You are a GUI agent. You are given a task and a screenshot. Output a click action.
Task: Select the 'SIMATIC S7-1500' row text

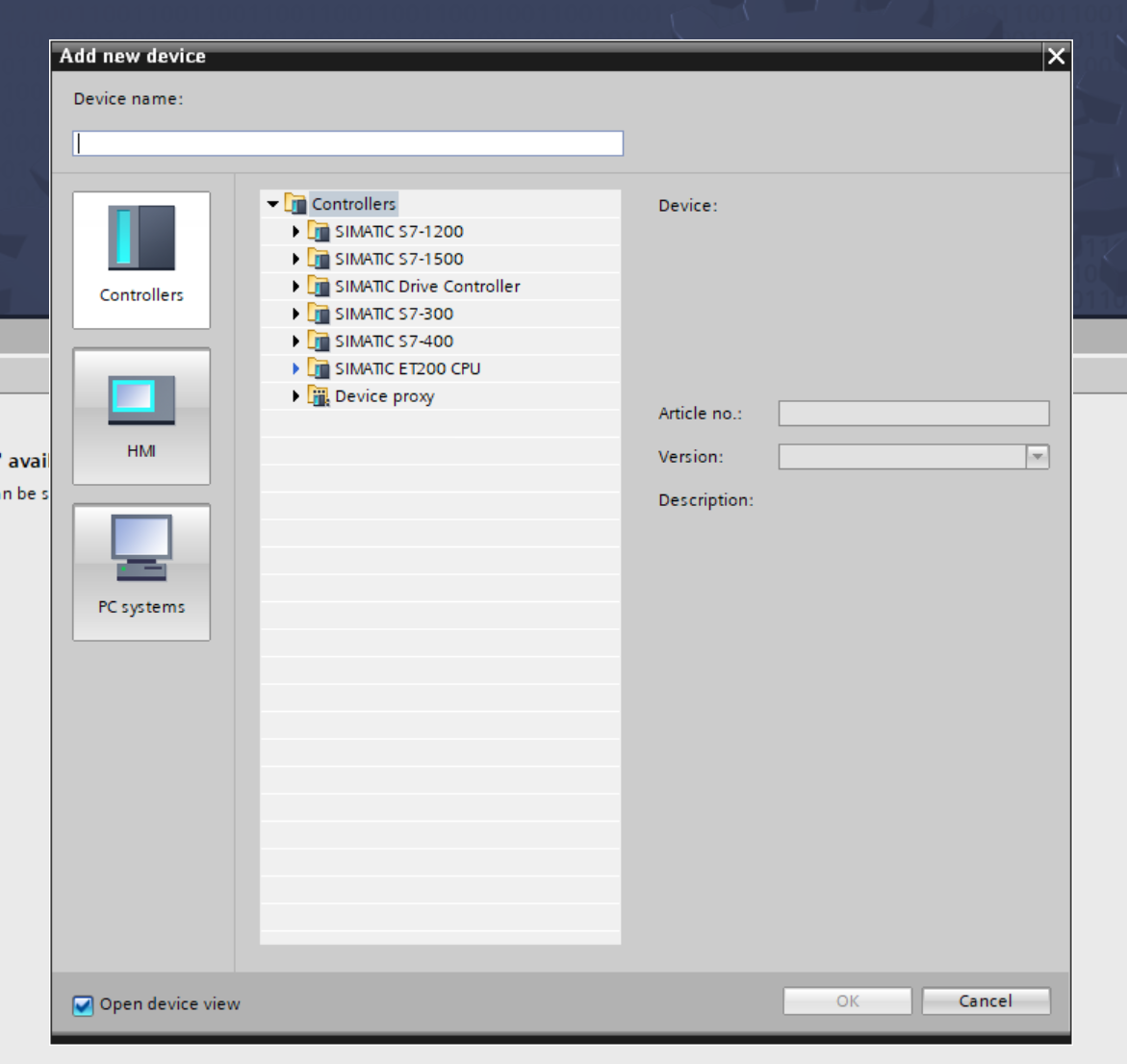398,259
